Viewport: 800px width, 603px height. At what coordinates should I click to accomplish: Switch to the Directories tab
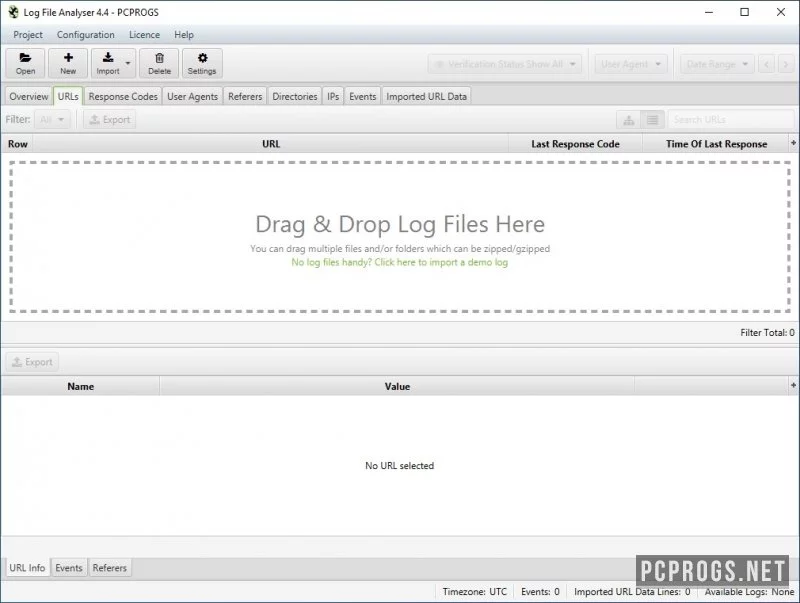point(295,96)
